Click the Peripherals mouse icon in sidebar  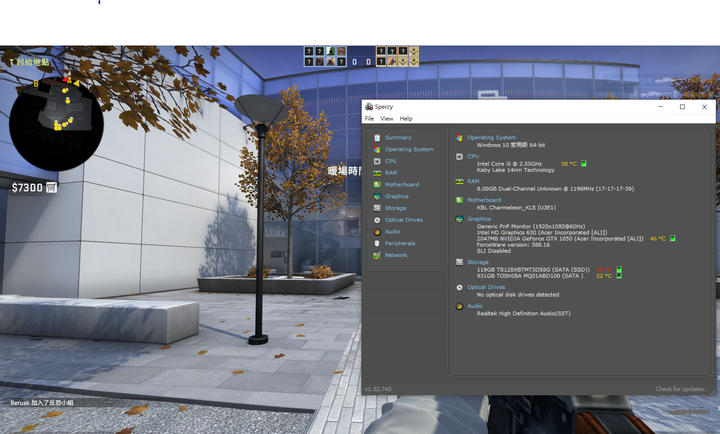pyautogui.click(x=377, y=243)
